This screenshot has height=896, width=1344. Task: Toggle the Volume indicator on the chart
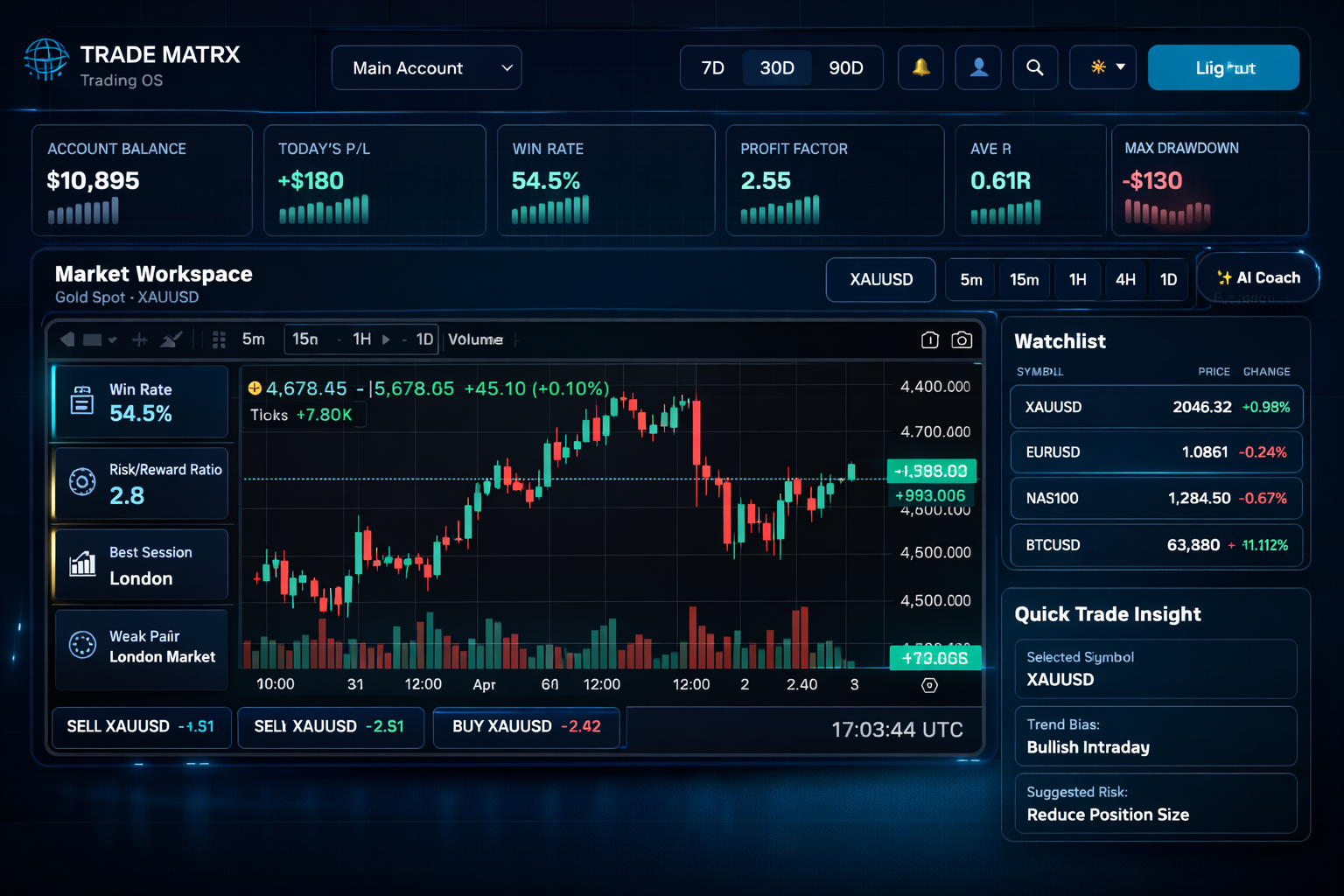click(x=475, y=339)
